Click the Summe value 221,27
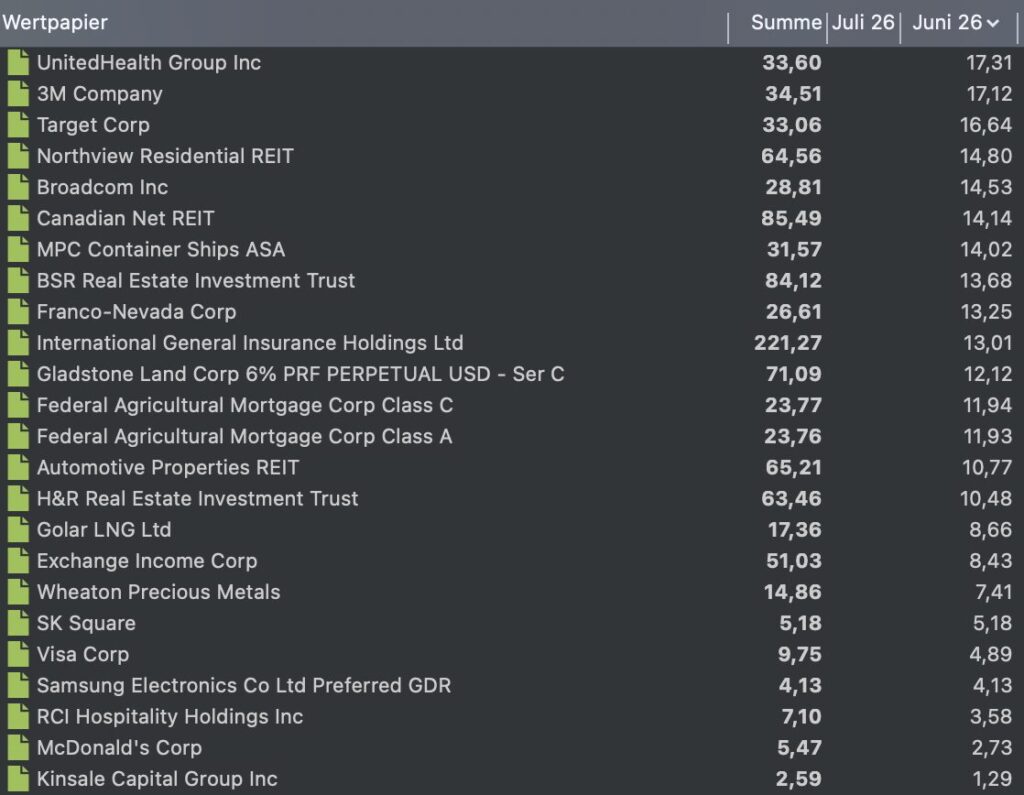This screenshot has height=795, width=1024. [x=788, y=343]
